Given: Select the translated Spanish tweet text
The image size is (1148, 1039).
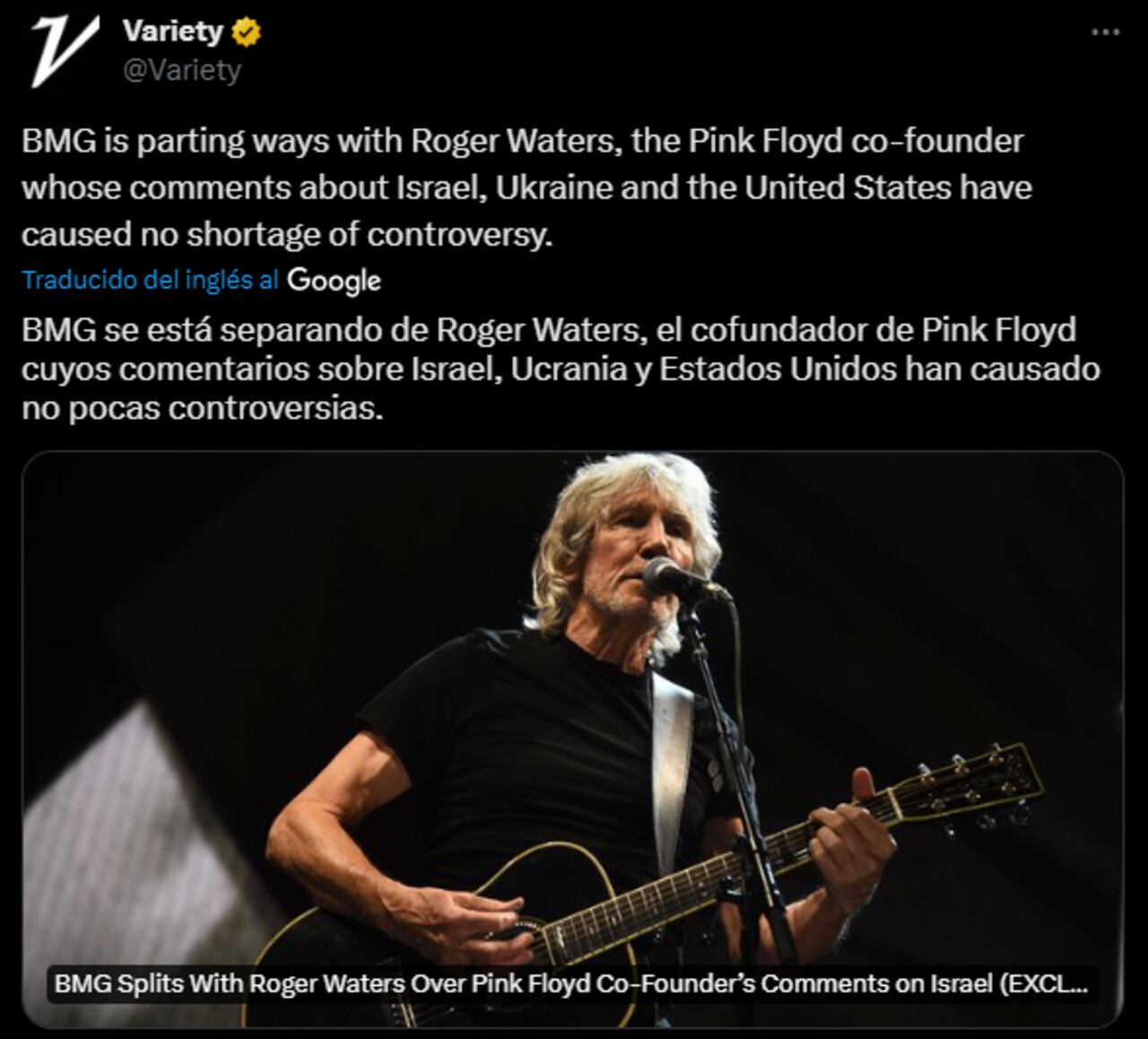Looking at the screenshot, I should (561, 369).
